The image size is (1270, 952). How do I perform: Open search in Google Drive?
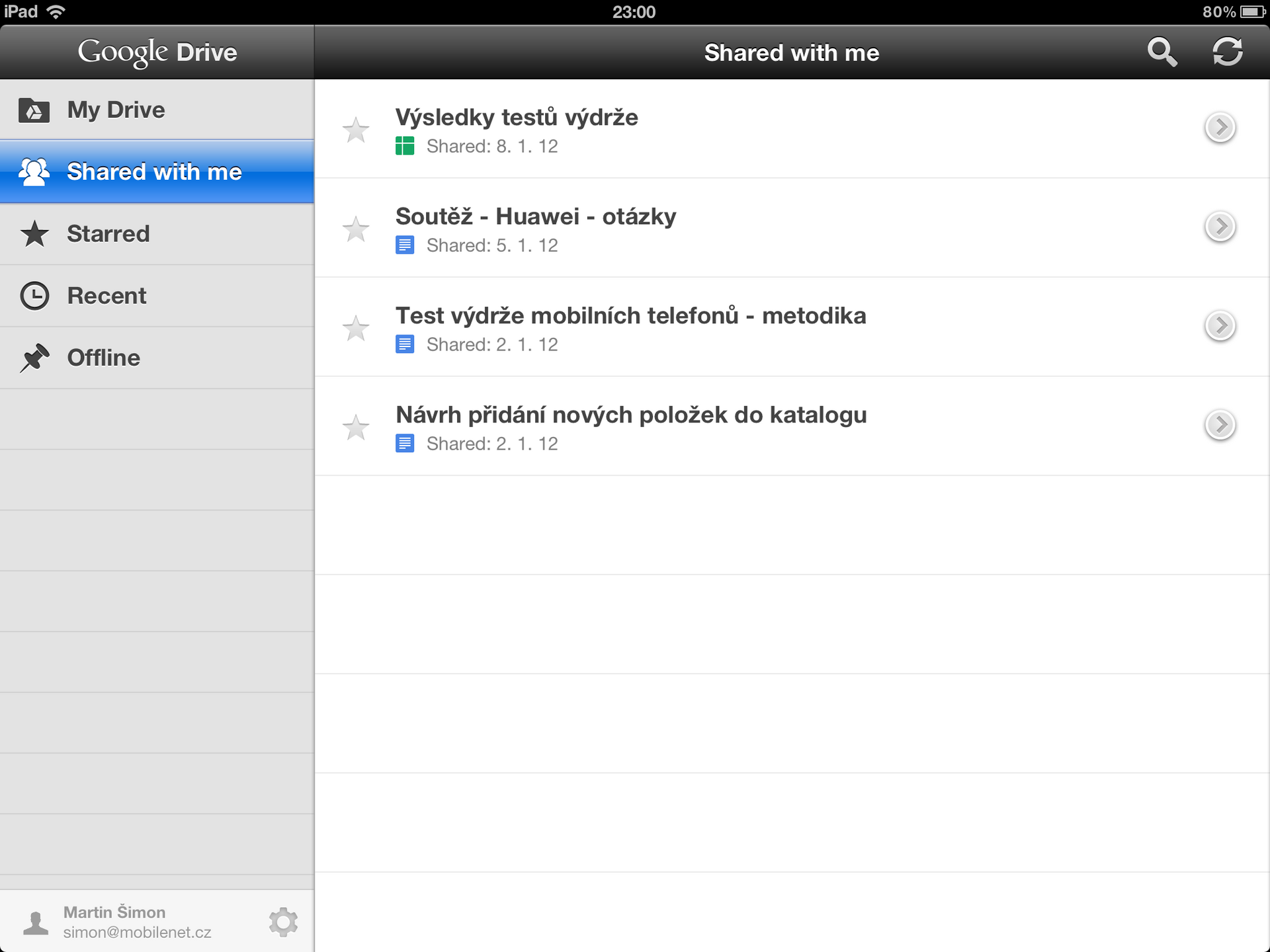(1163, 52)
